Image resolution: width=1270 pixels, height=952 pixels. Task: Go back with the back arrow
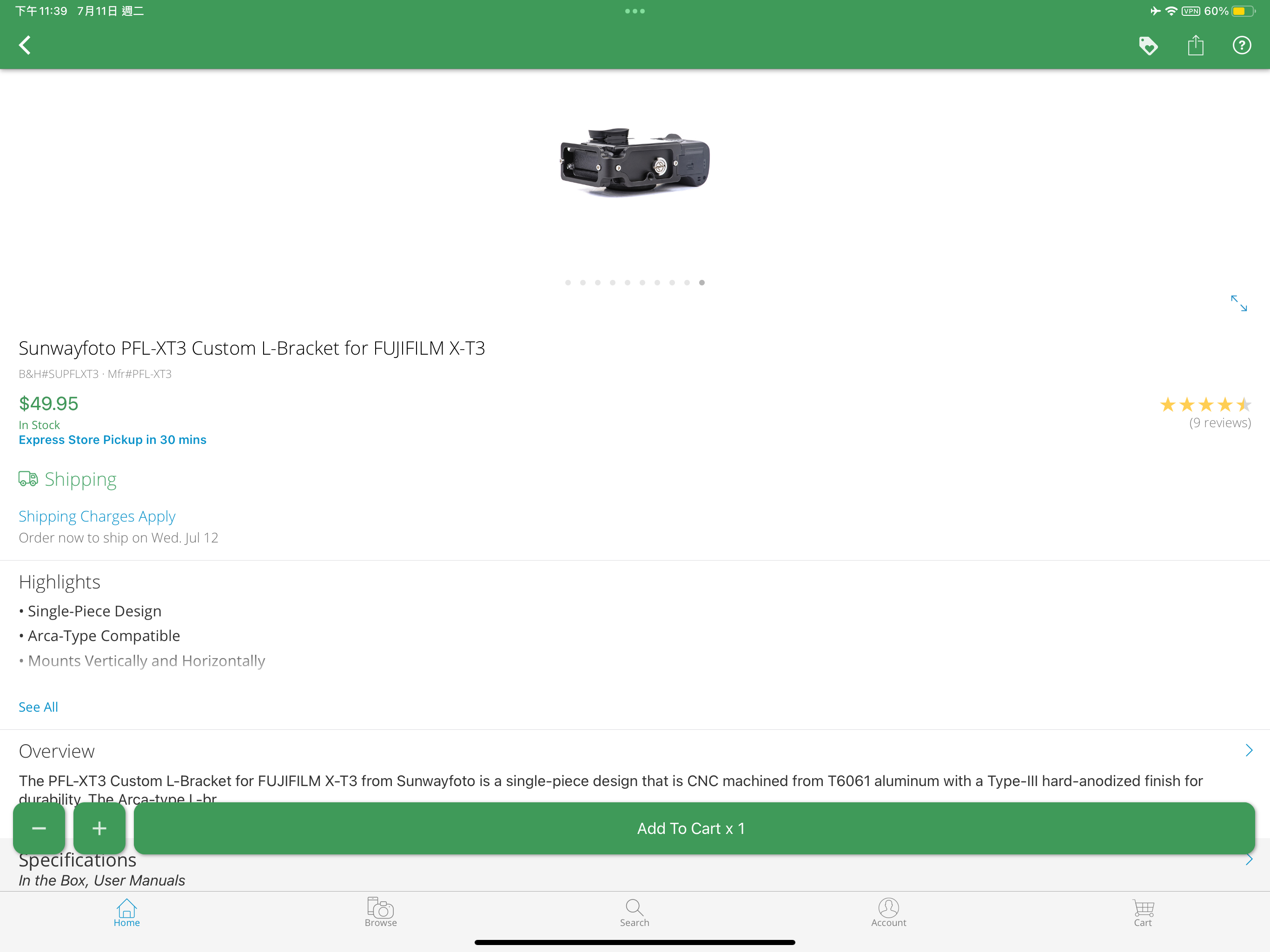click(x=25, y=46)
